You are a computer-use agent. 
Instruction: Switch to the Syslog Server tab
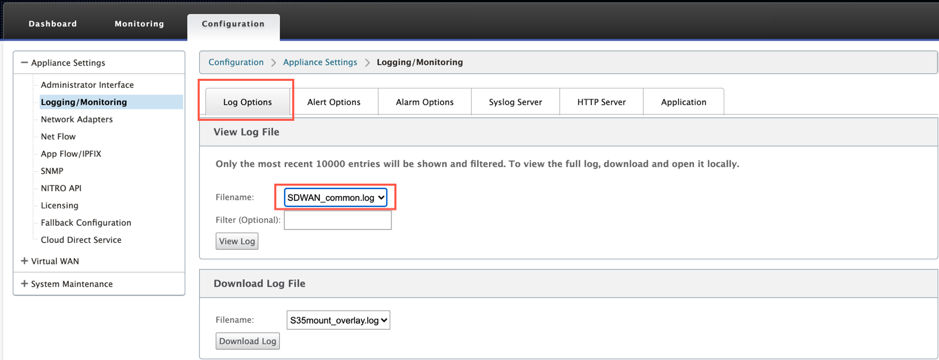click(x=516, y=102)
